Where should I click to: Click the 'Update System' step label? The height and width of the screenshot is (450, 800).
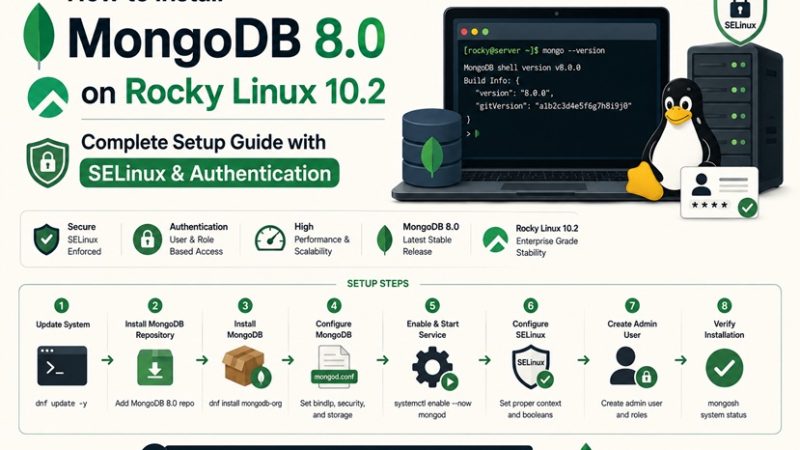(63, 324)
